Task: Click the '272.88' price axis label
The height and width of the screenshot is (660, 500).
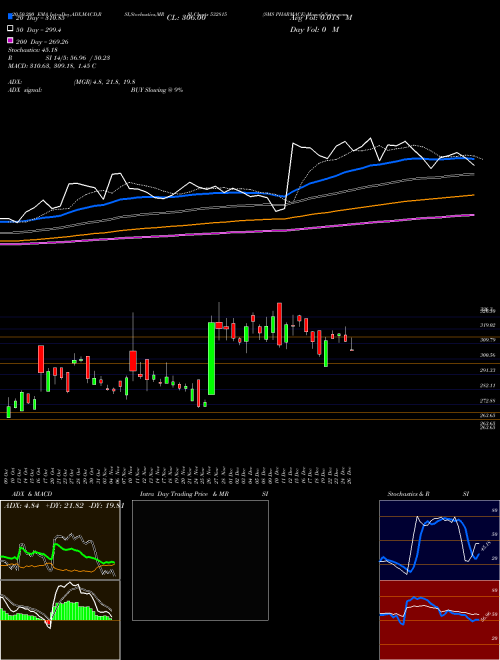Action: pyautogui.click(x=487, y=401)
